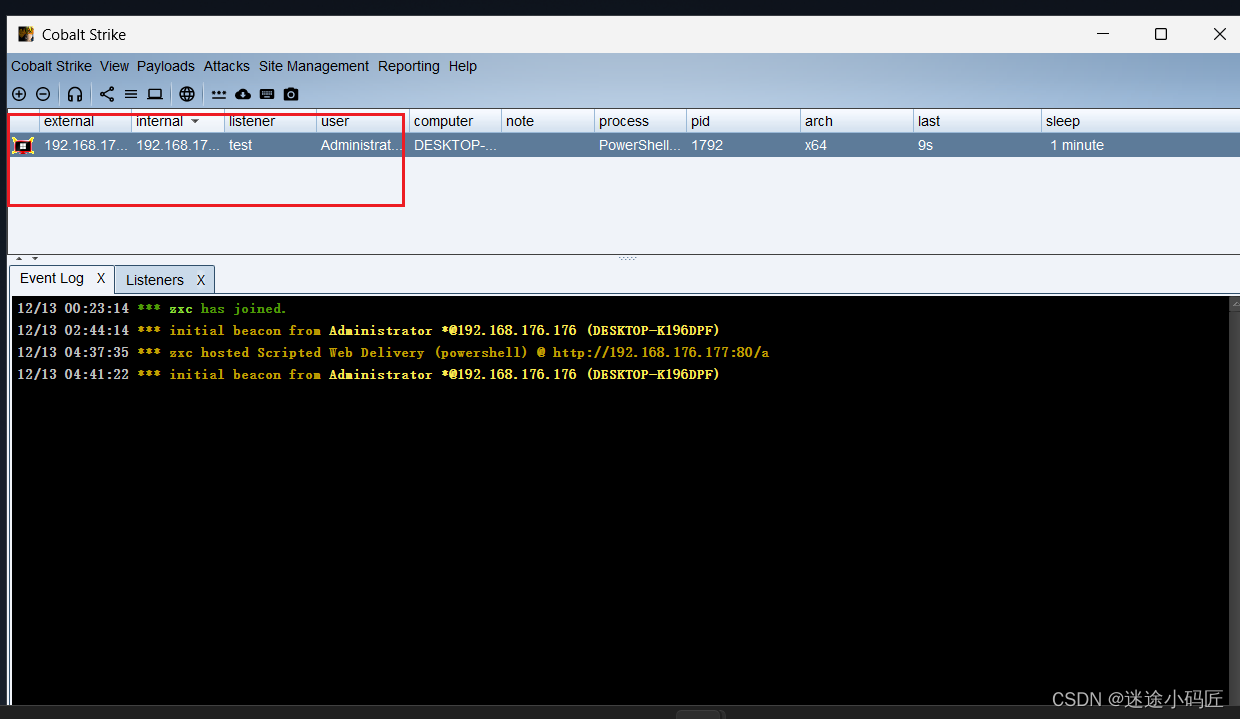The height and width of the screenshot is (719, 1240).
Task: Click the Disconnect minus icon
Action: 43,93
